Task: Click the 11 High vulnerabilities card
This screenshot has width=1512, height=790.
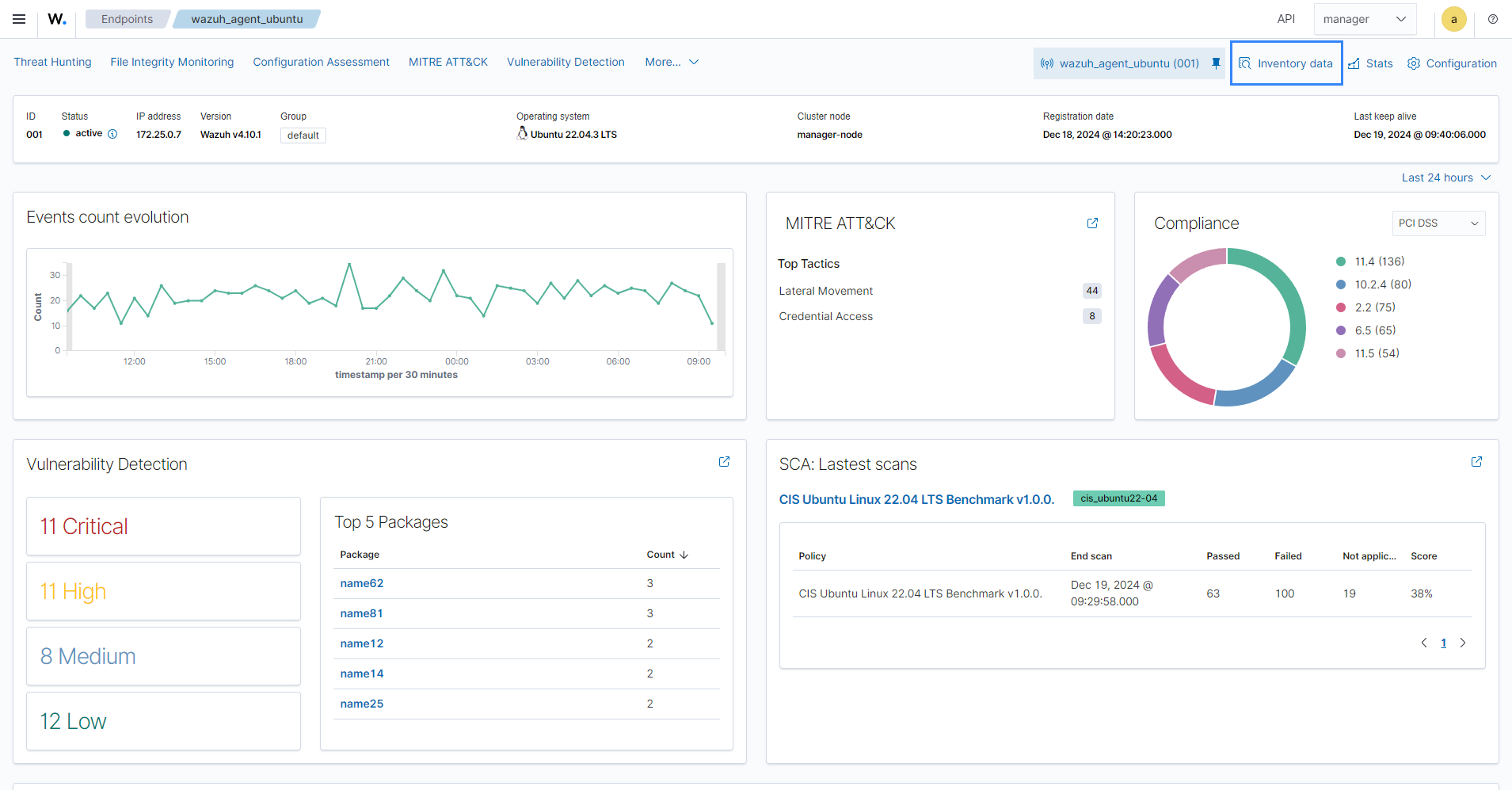Action: click(x=163, y=591)
